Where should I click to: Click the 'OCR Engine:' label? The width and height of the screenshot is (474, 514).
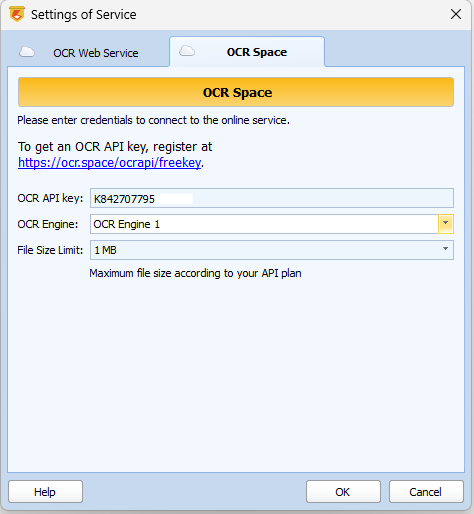coord(48,224)
